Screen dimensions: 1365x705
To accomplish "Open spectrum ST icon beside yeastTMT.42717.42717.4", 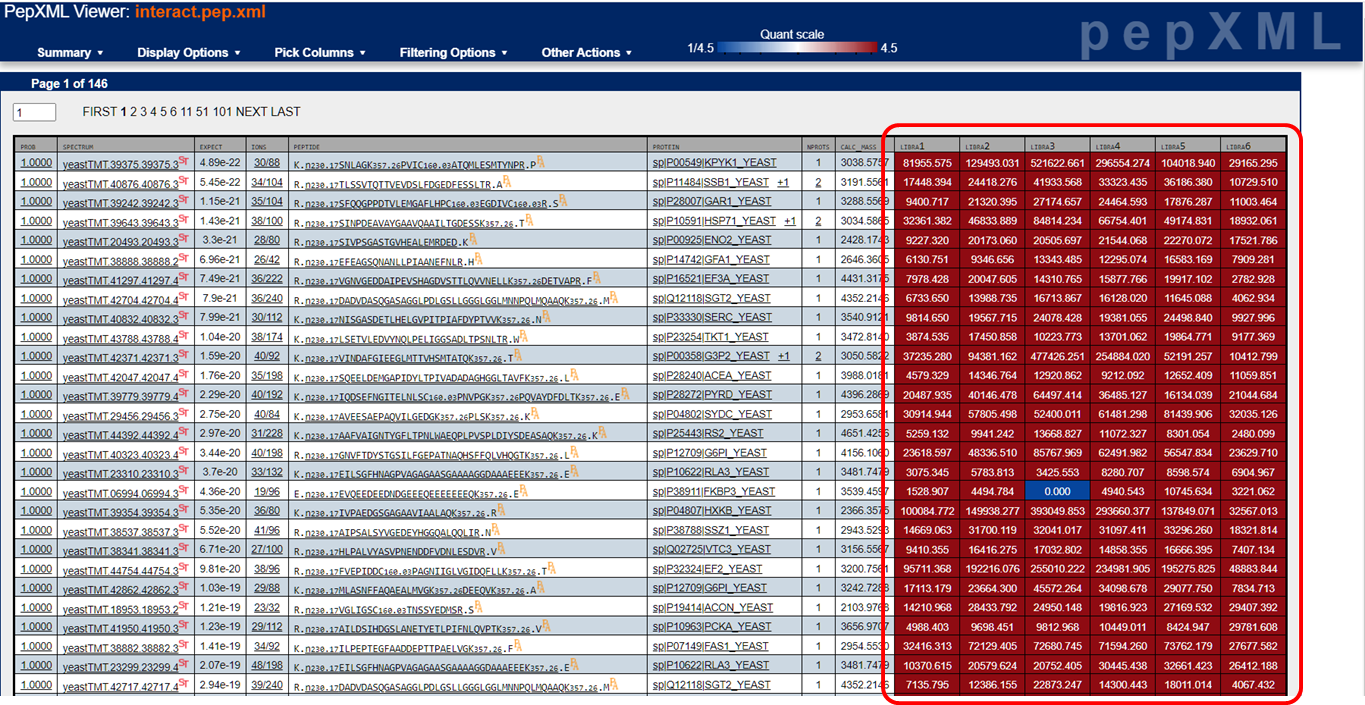I will (x=183, y=683).
